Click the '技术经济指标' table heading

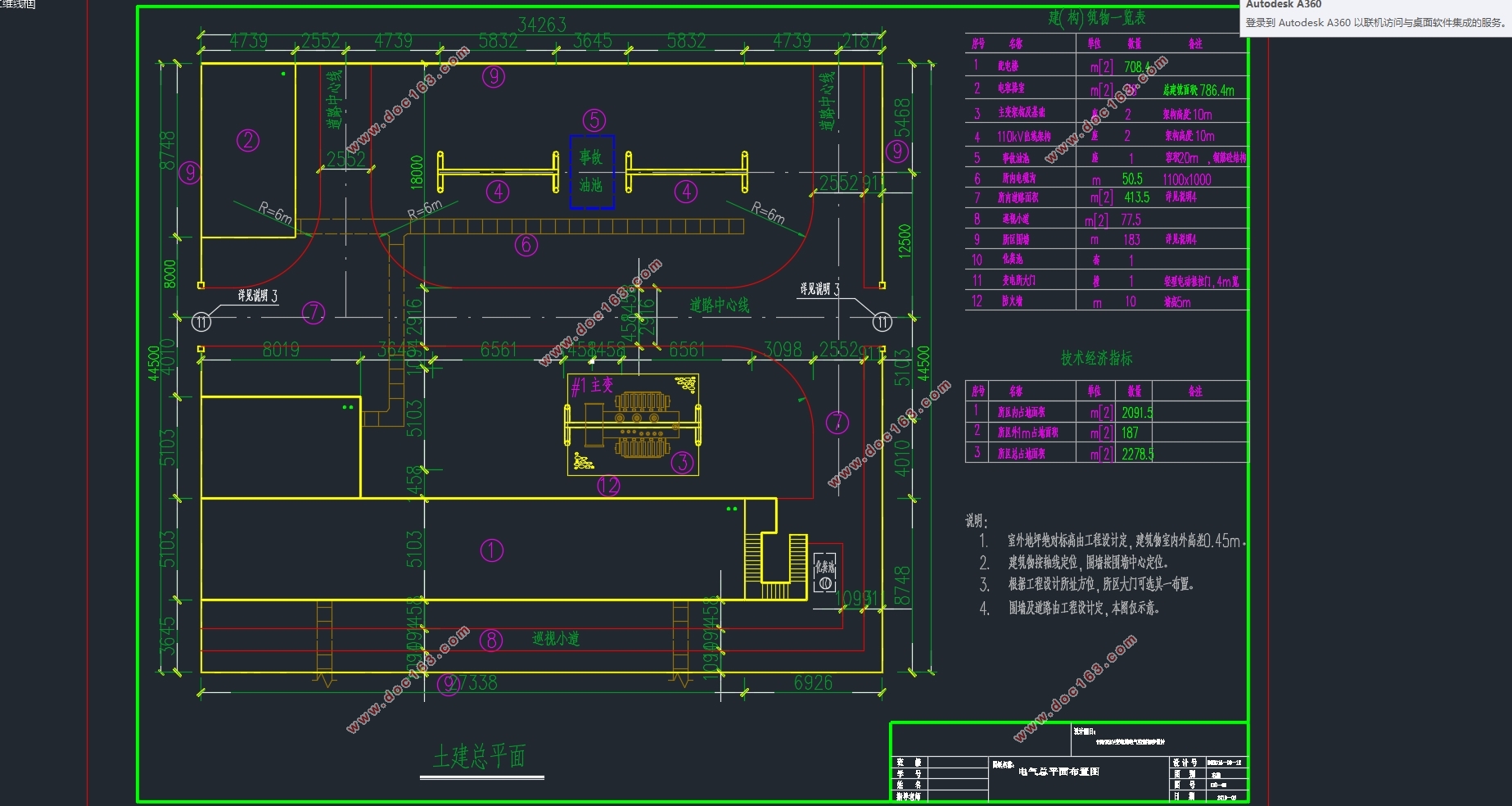tap(1097, 358)
